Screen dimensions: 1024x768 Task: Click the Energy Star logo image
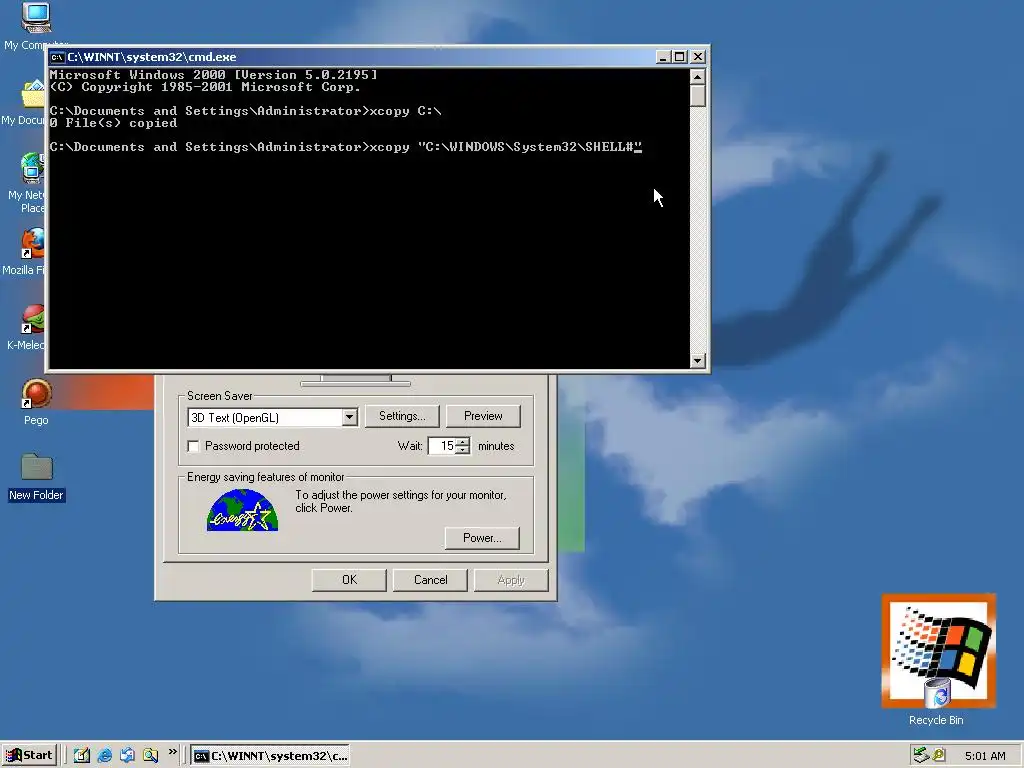tap(242, 510)
